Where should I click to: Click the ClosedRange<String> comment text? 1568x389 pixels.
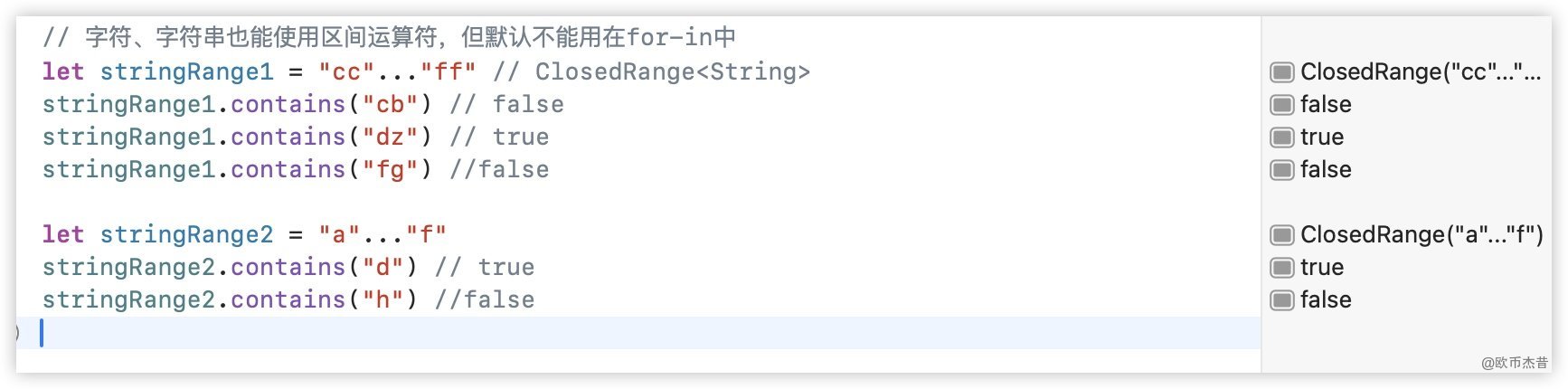(672, 72)
